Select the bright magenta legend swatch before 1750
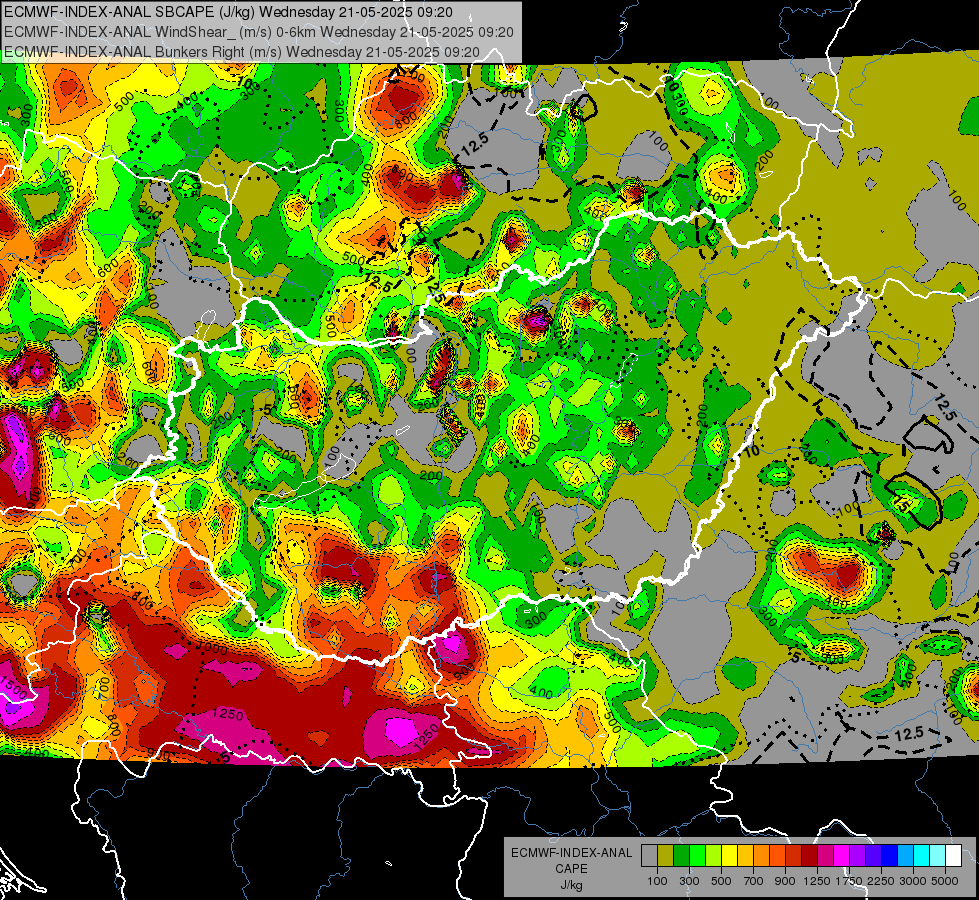 pos(842,856)
